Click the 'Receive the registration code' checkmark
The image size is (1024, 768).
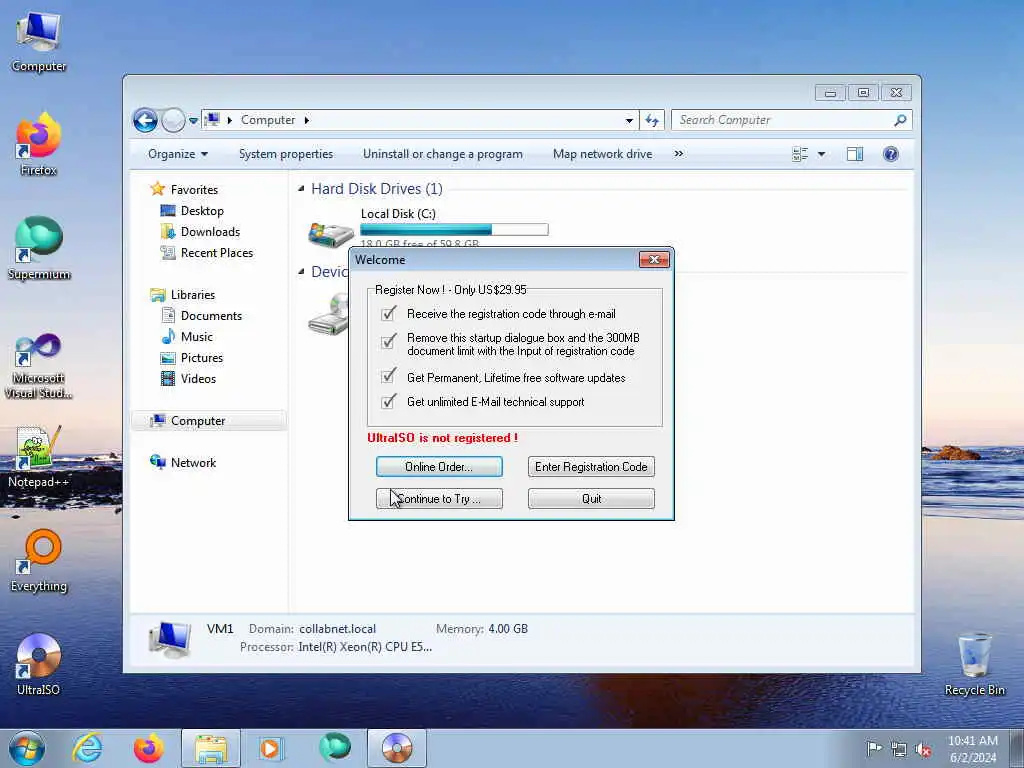pyautogui.click(x=389, y=313)
